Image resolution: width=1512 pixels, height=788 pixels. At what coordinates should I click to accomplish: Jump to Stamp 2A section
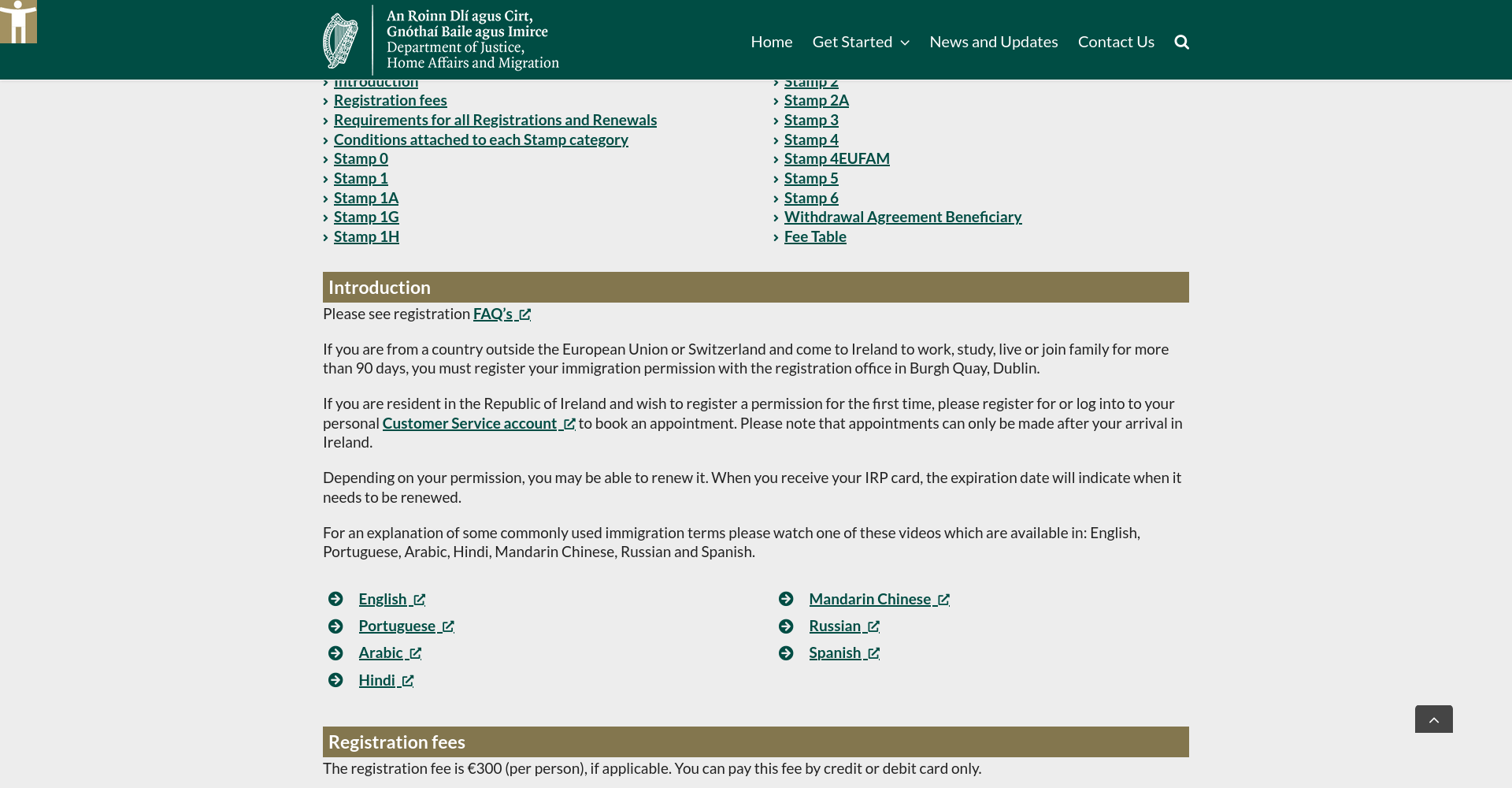816,100
